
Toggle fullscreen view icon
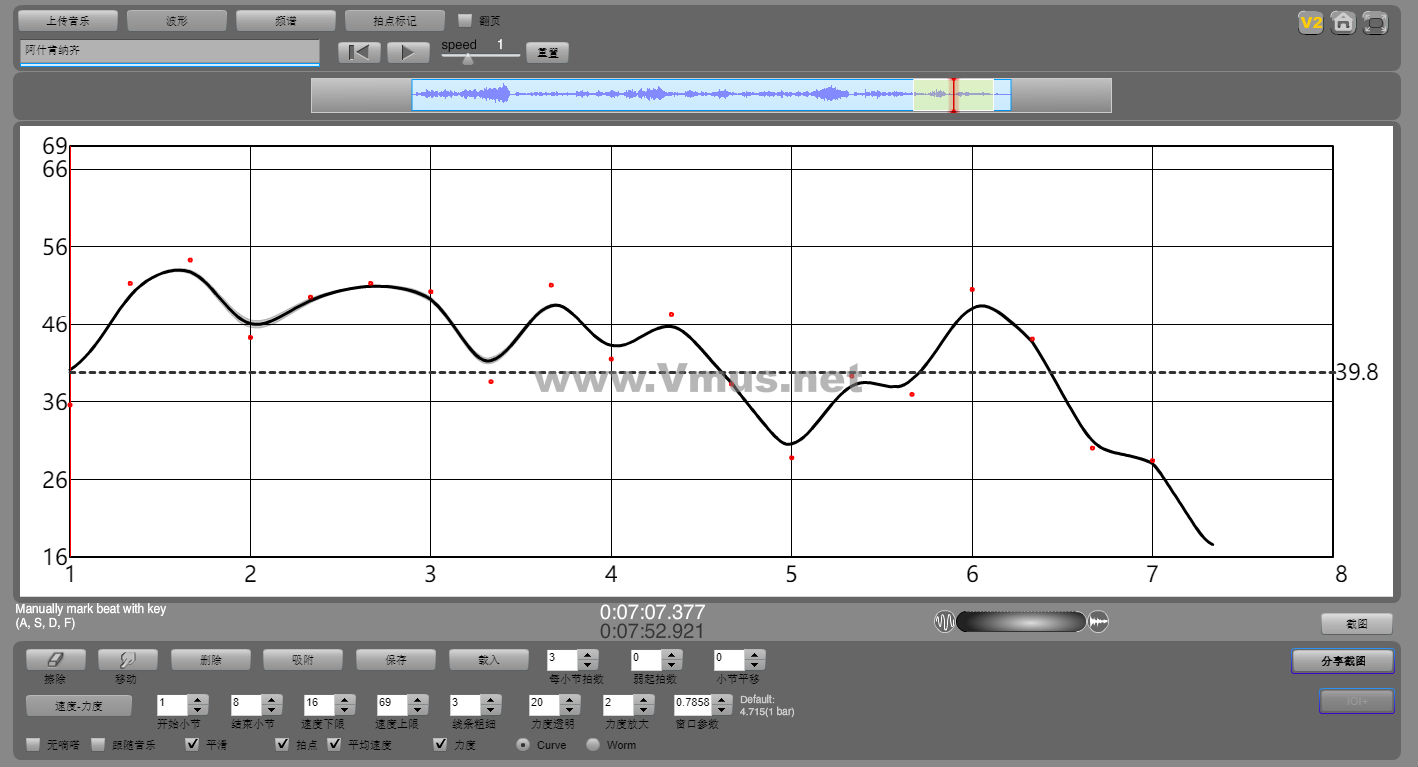click(1376, 22)
